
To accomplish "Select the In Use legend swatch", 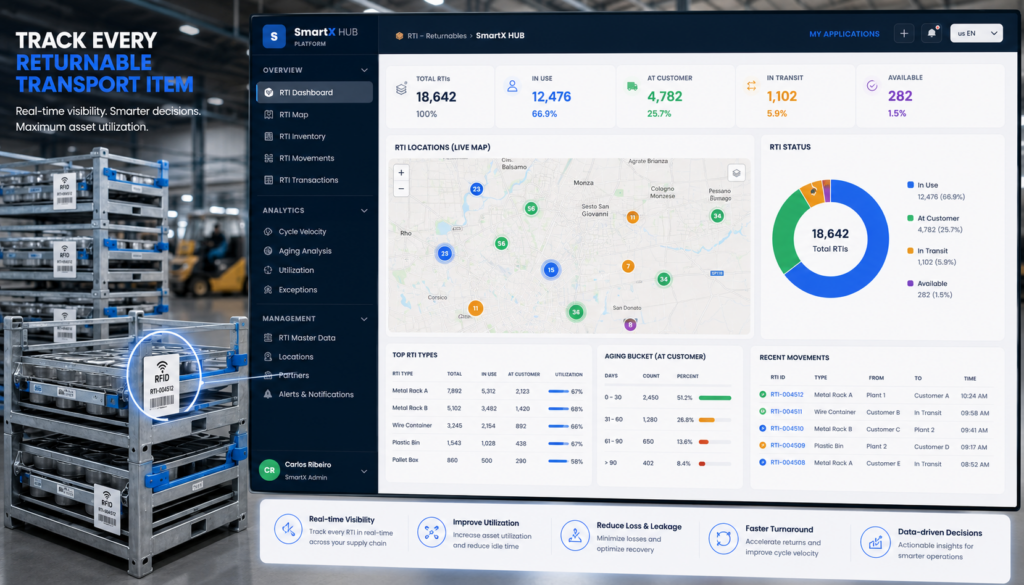I will [910, 185].
